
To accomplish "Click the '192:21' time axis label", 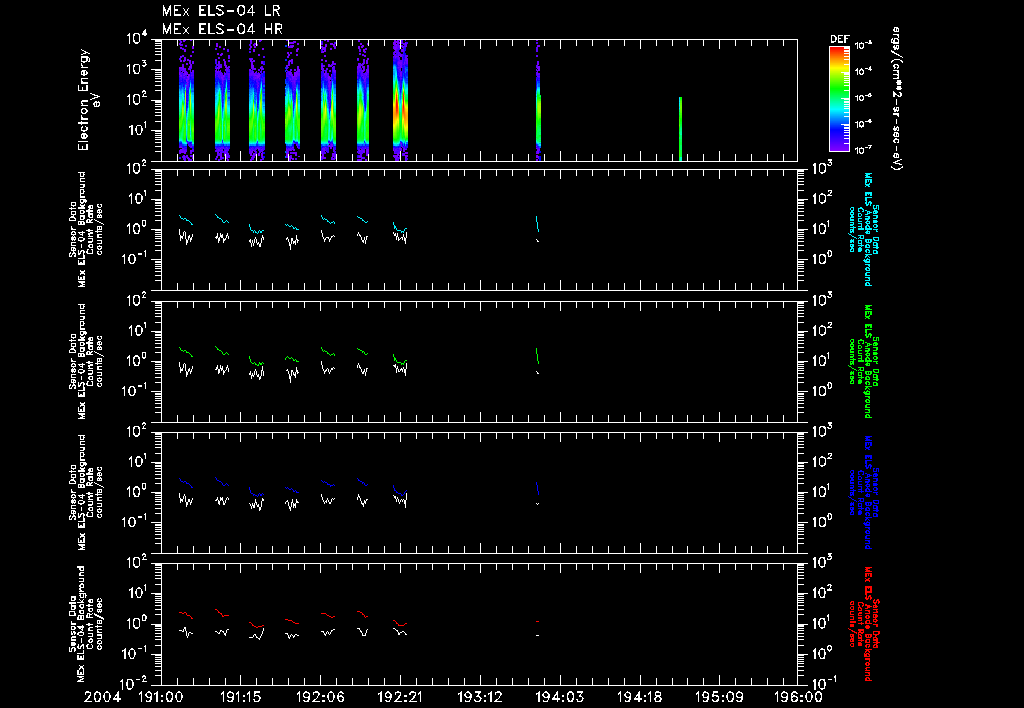I will click(x=400, y=697).
